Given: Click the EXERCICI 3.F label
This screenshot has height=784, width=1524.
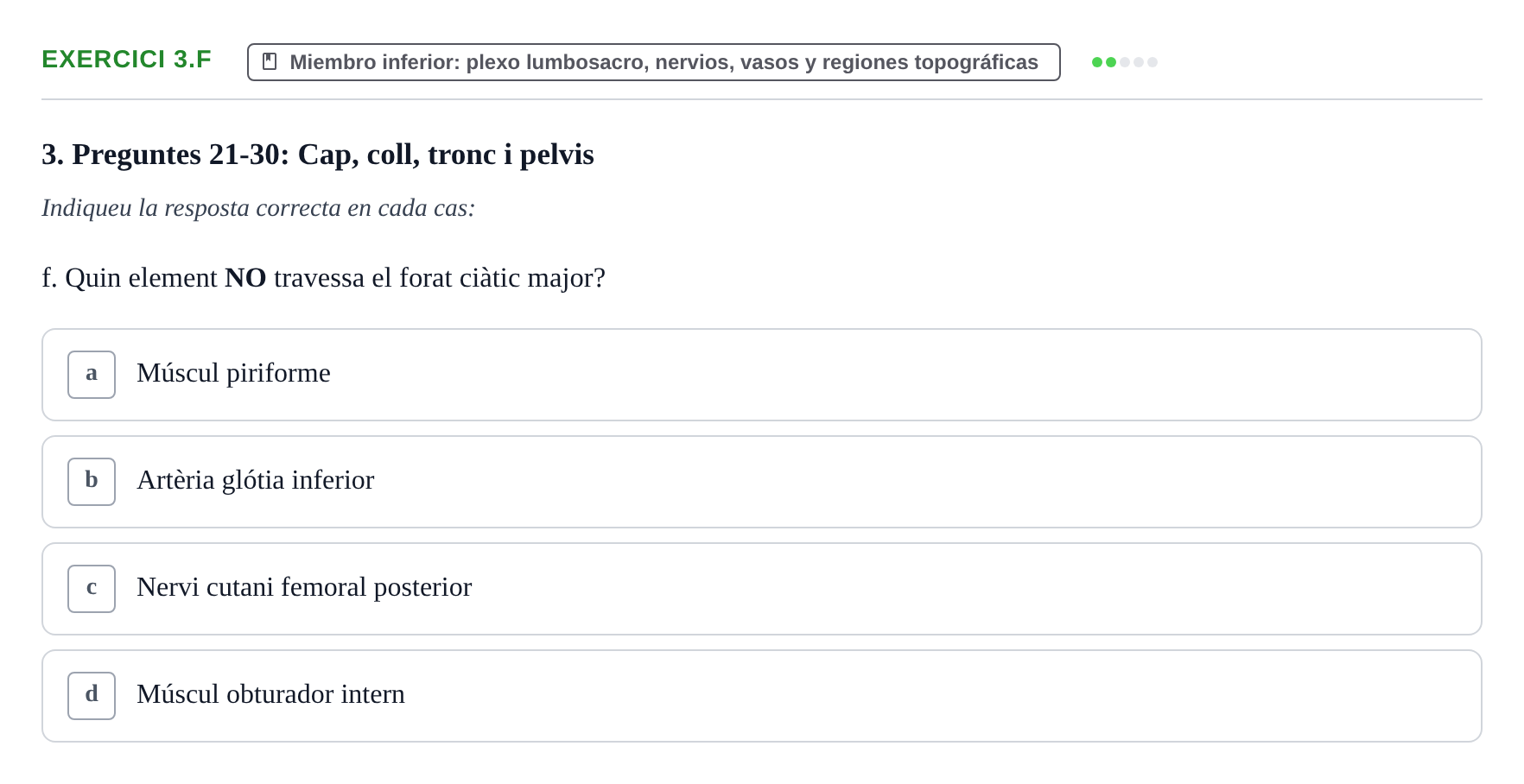Looking at the screenshot, I should click(127, 59).
